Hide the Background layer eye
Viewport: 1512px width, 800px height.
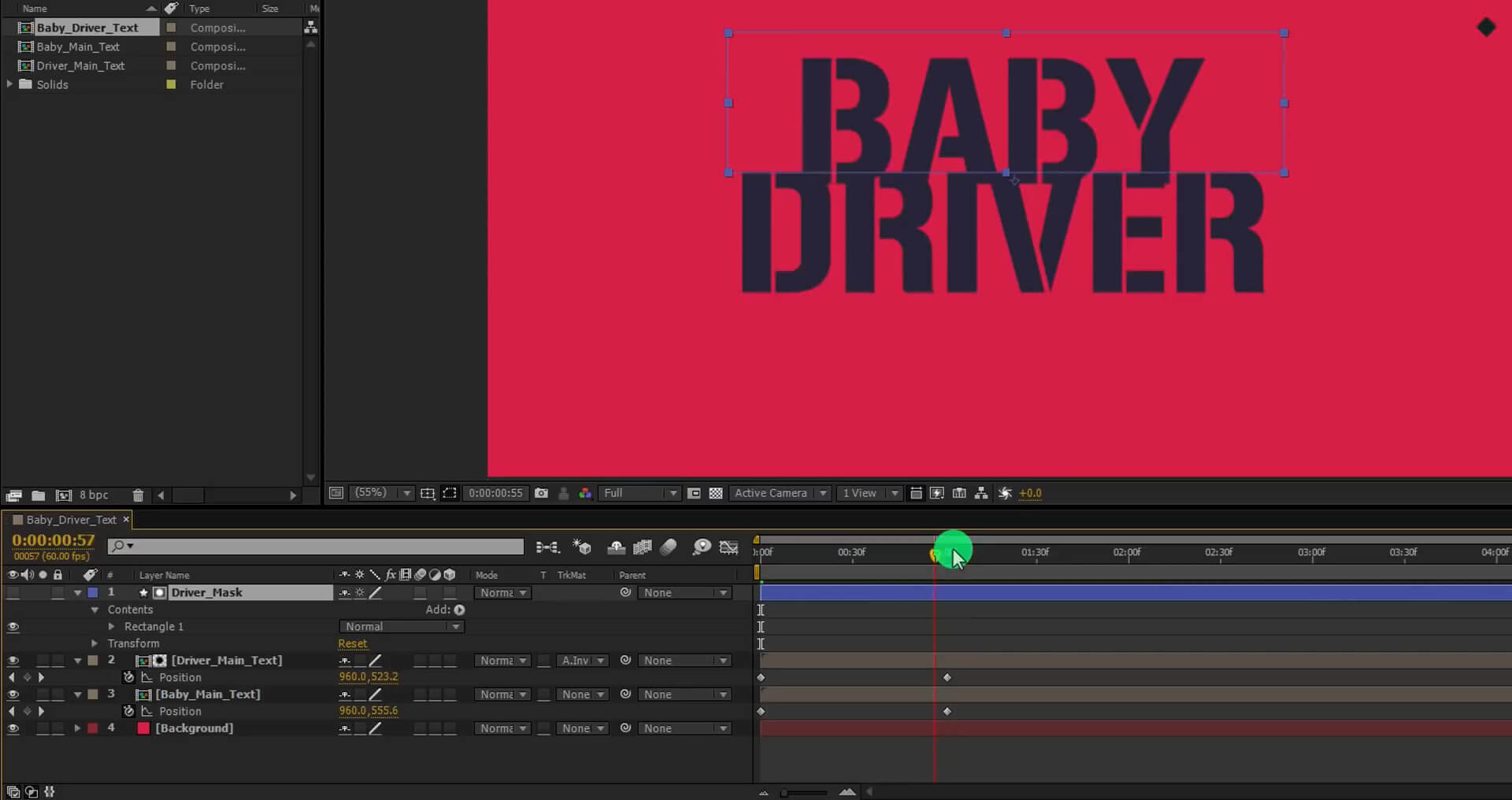tap(13, 728)
